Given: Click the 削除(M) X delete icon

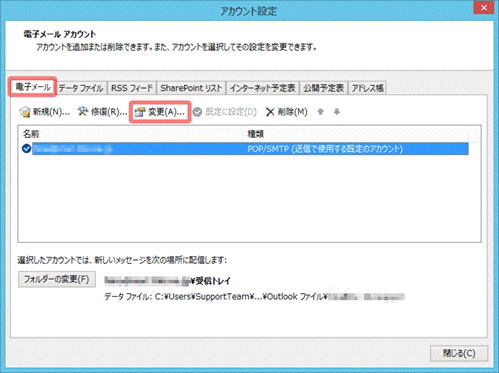Looking at the screenshot, I should click(x=270, y=112).
